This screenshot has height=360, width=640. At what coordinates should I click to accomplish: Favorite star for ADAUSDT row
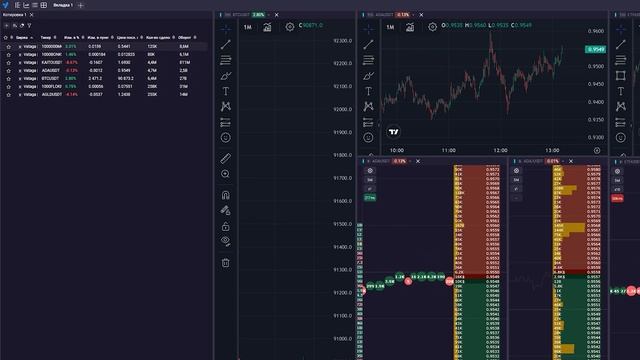9,71
